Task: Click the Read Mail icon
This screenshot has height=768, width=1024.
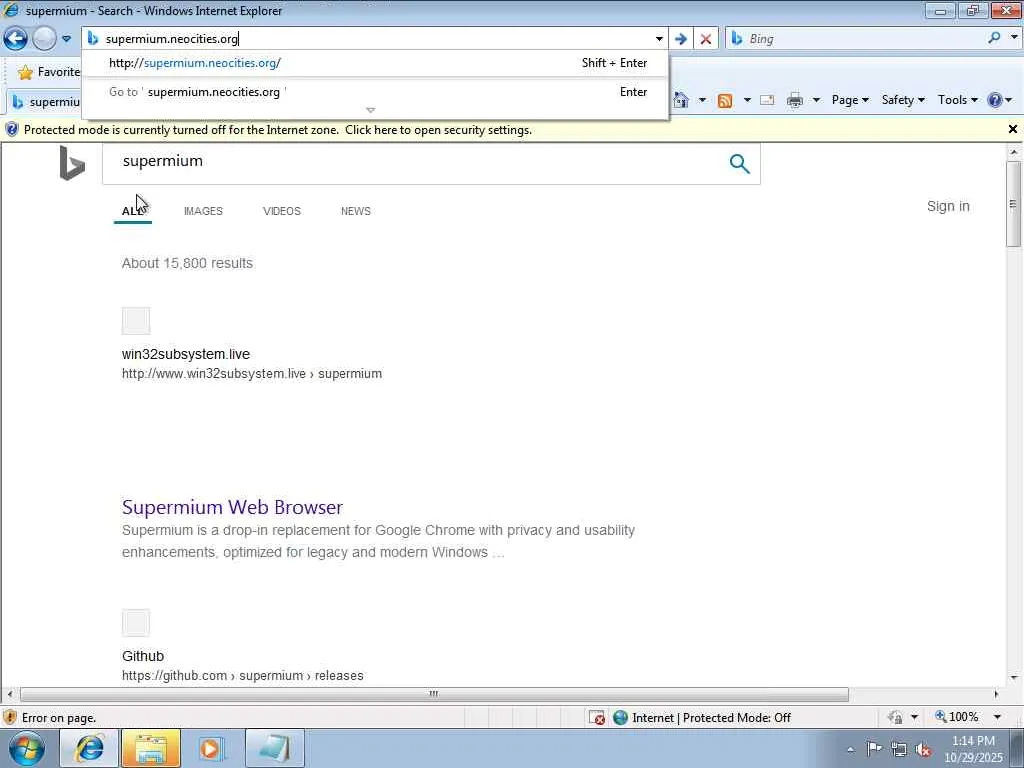Action: 767,100
